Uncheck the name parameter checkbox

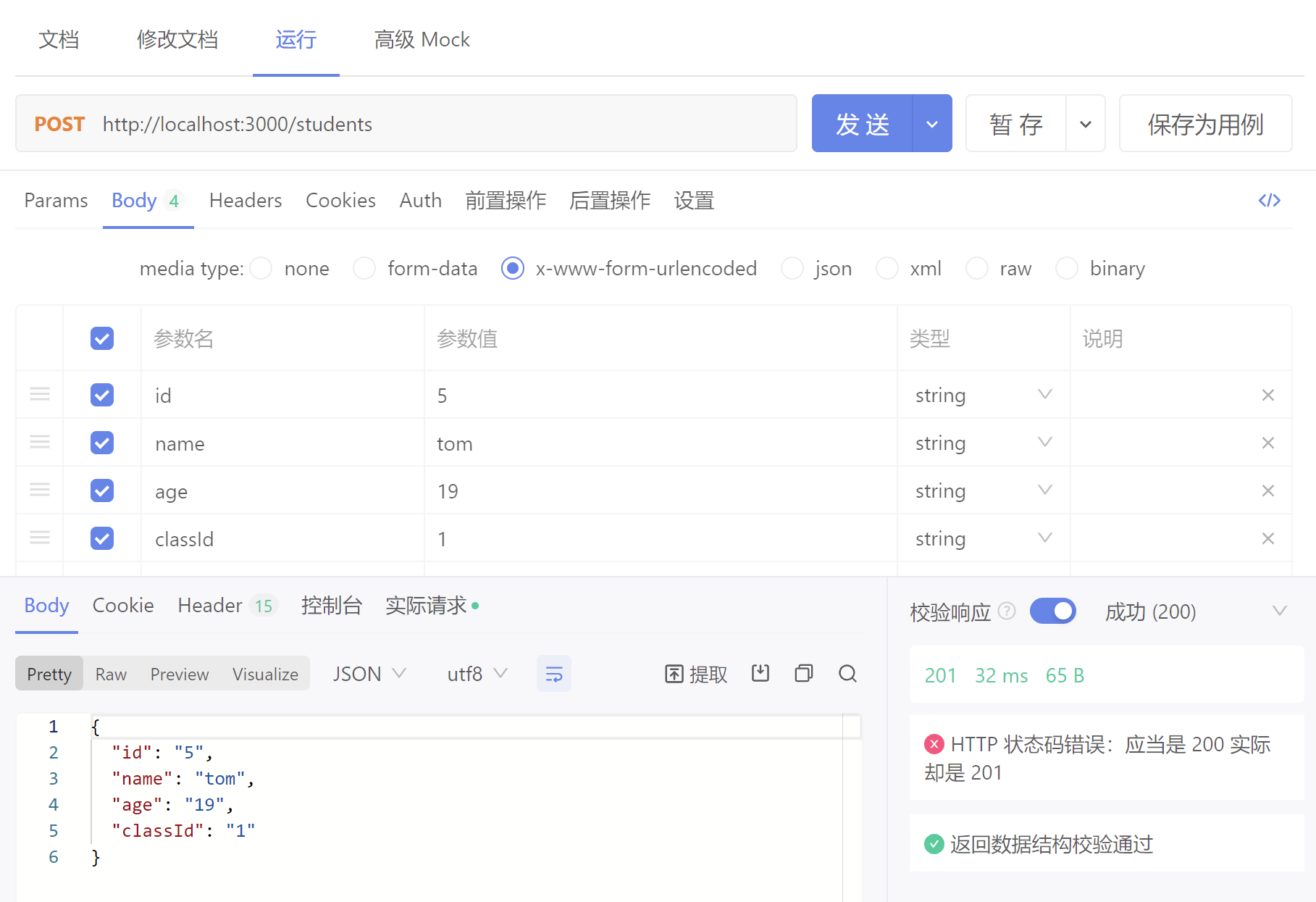(102, 443)
